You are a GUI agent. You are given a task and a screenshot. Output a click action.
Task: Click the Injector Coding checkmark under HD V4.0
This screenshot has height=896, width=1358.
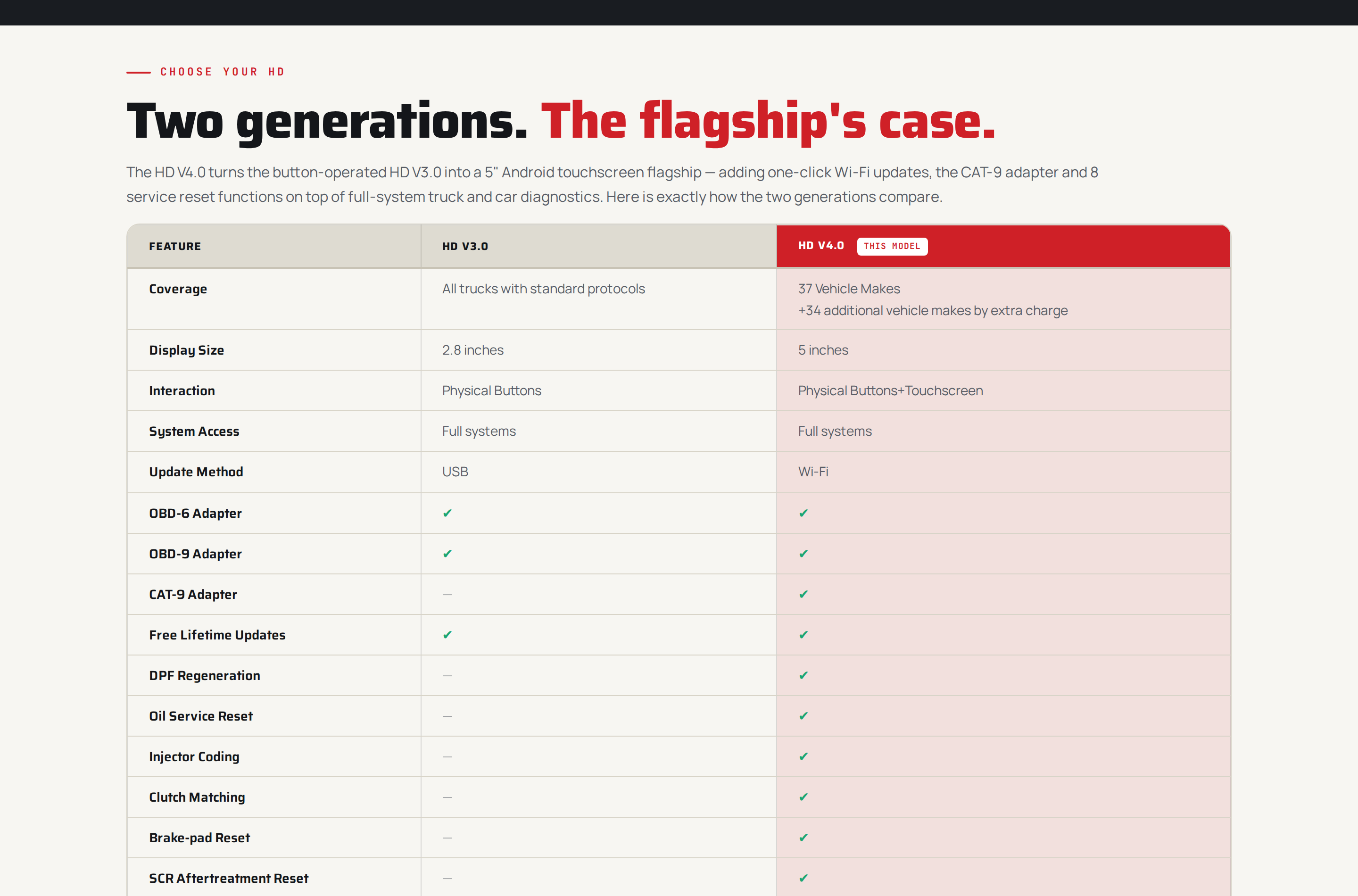tap(803, 756)
